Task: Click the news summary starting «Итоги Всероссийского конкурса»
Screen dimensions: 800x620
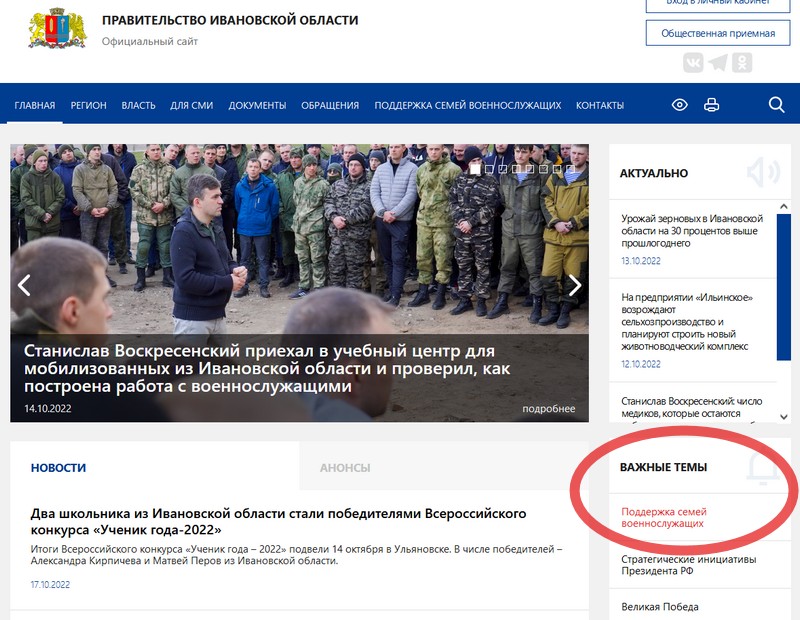Action: click(x=296, y=555)
